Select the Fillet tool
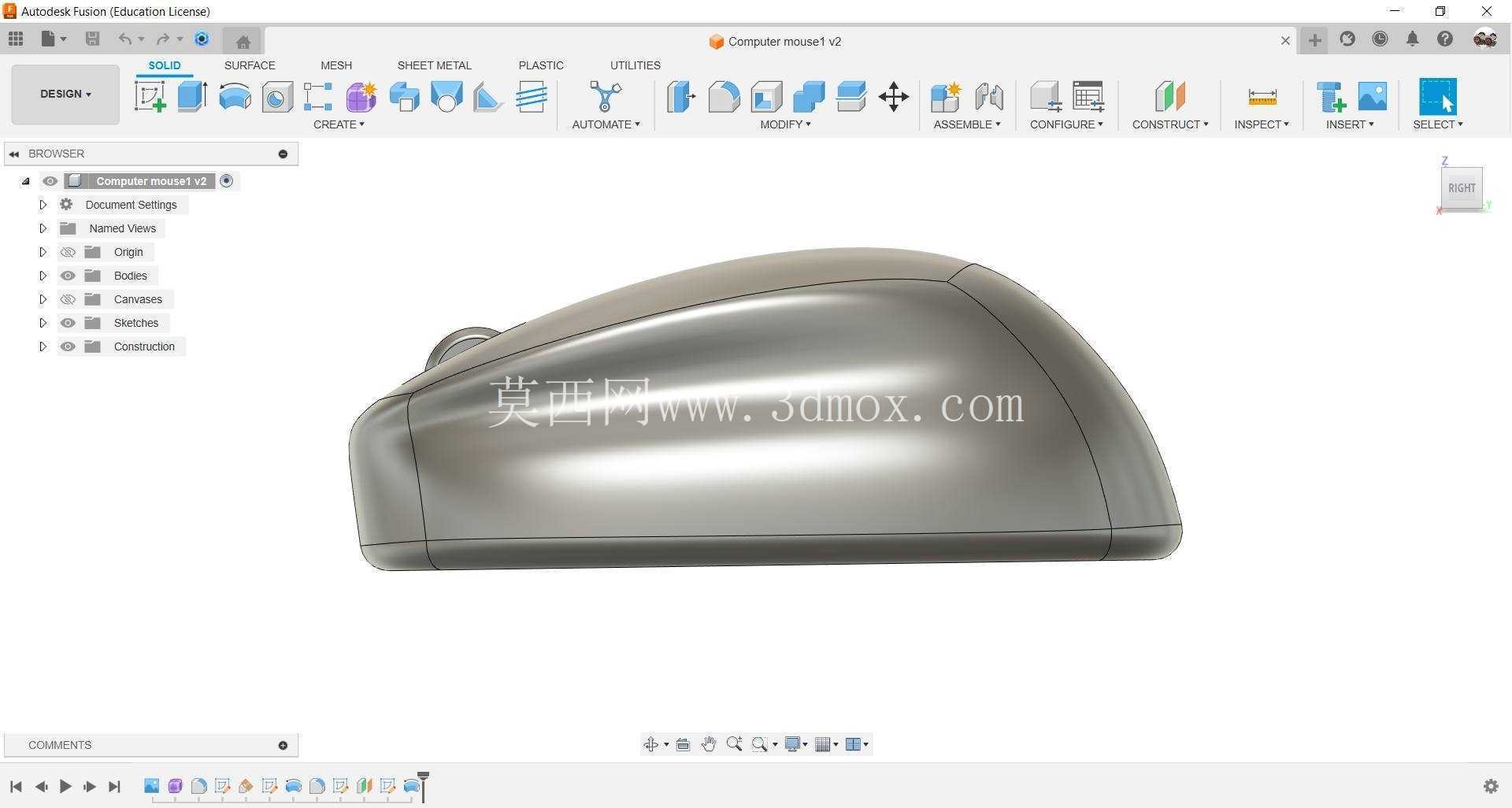The image size is (1512, 808). [x=724, y=97]
